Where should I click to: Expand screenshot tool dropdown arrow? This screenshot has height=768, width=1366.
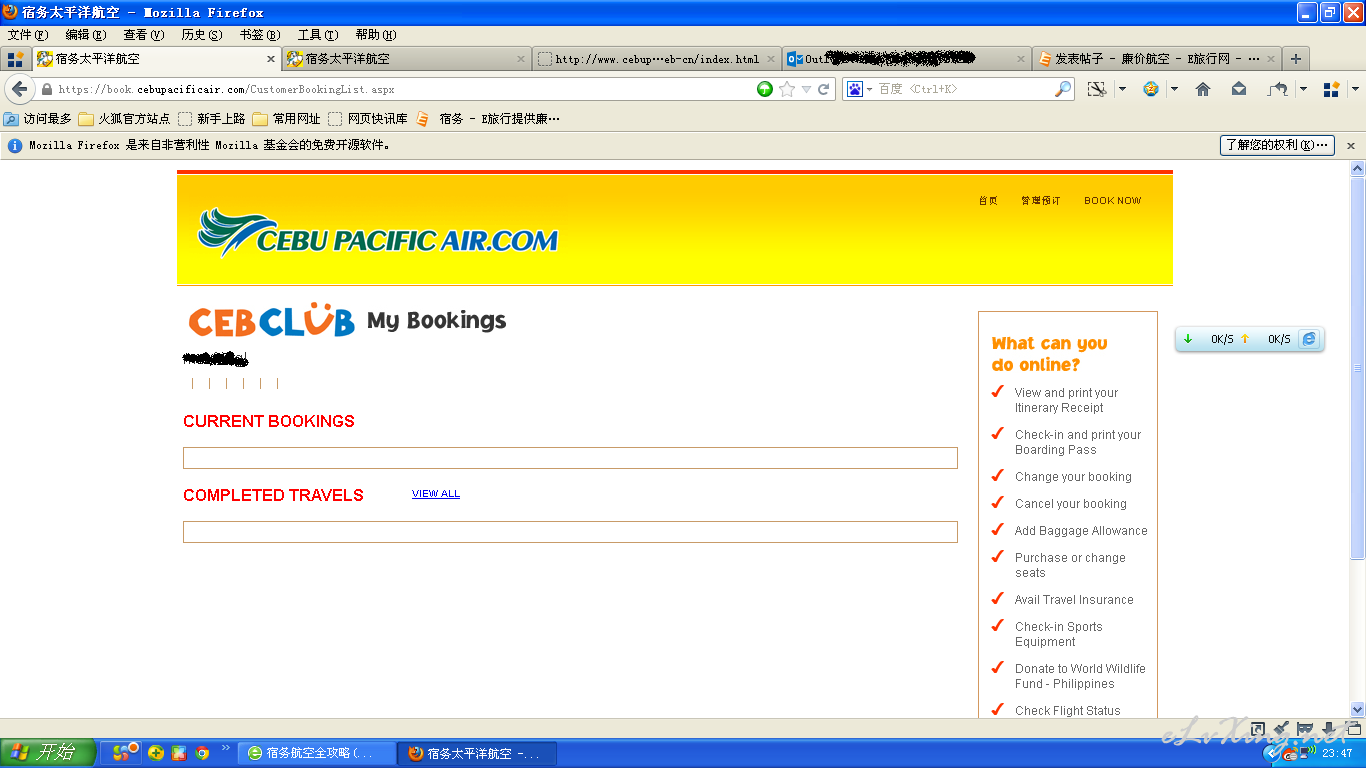pyautogui.click(x=1121, y=89)
